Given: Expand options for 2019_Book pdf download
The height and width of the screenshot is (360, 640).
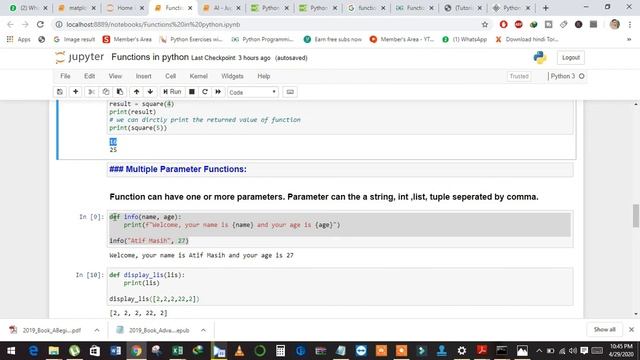Looking at the screenshot, I should pyautogui.click(x=97, y=330).
